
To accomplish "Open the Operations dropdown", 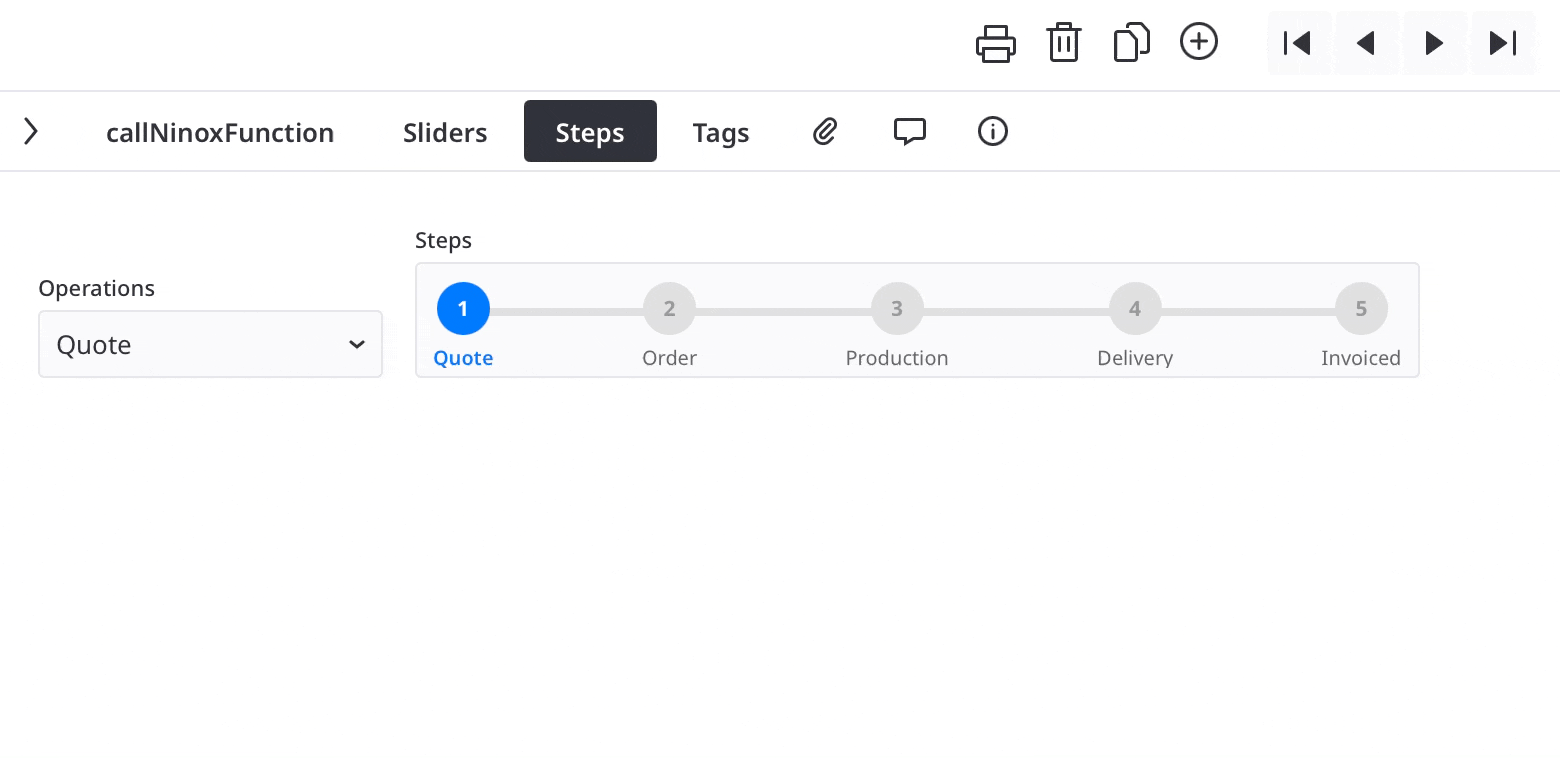I will click(210, 344).
